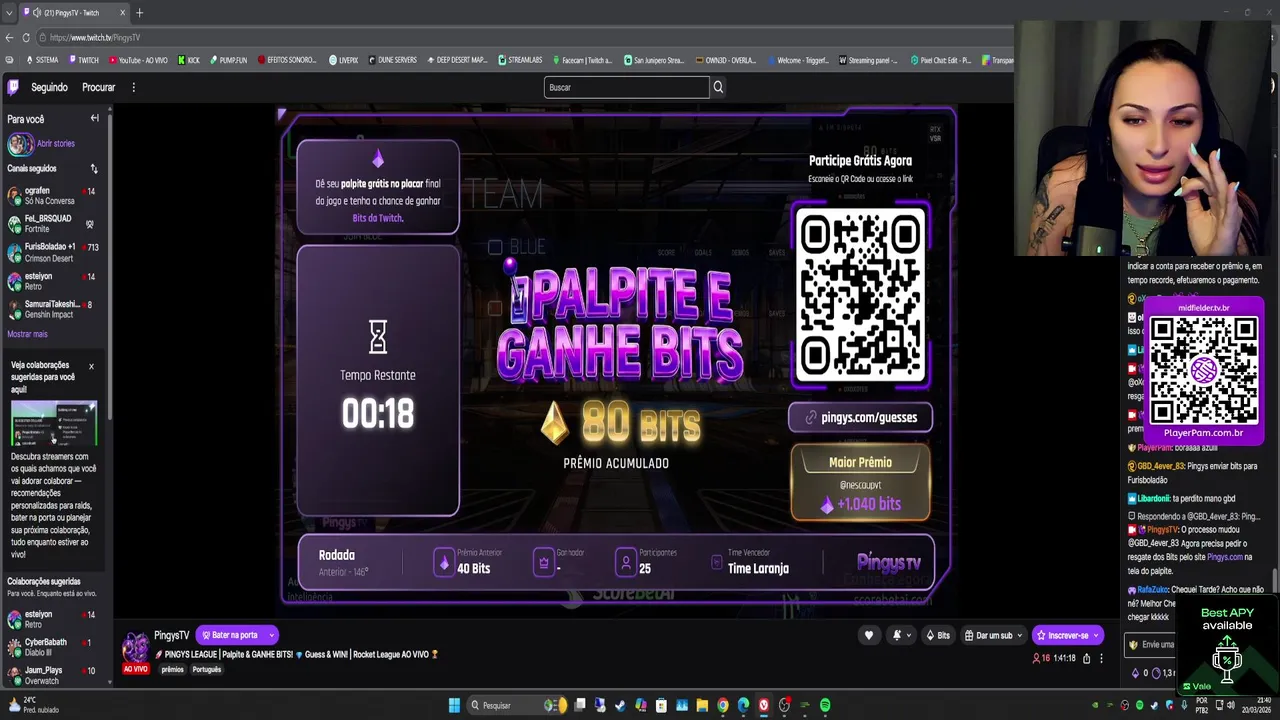This screenshot has height=720, width=1280.
Task: Open CyberBabath Diablo III channel
Action: (x=53, y=647)
